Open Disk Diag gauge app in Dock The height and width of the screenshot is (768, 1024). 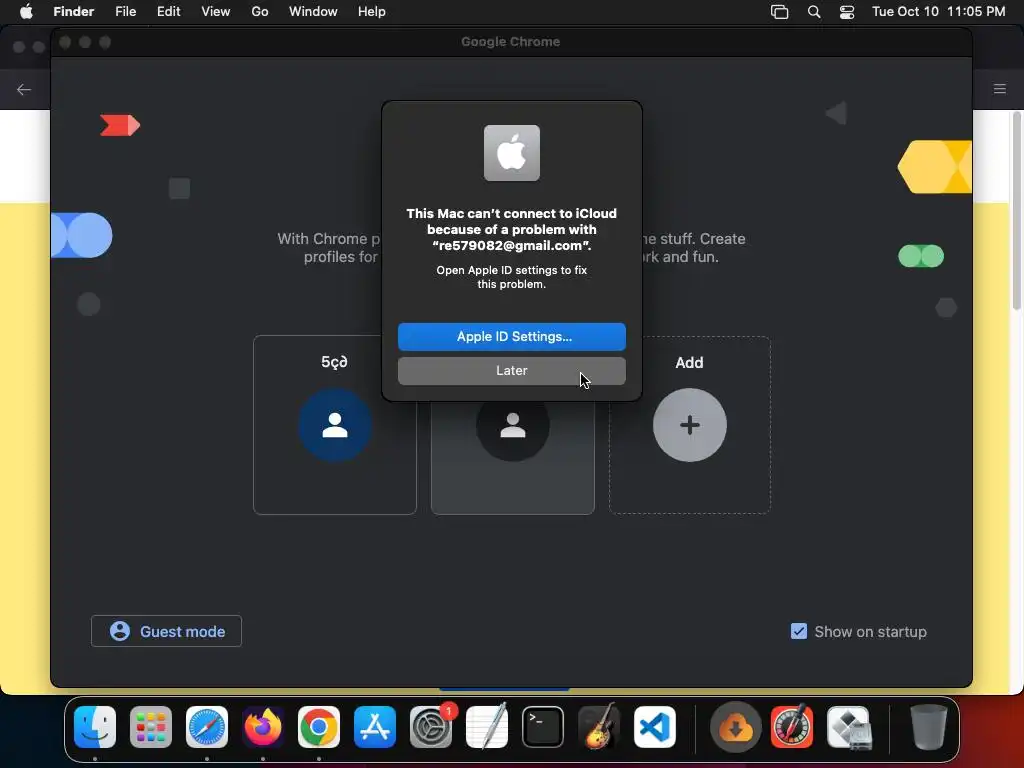click(x=792, y=727)
